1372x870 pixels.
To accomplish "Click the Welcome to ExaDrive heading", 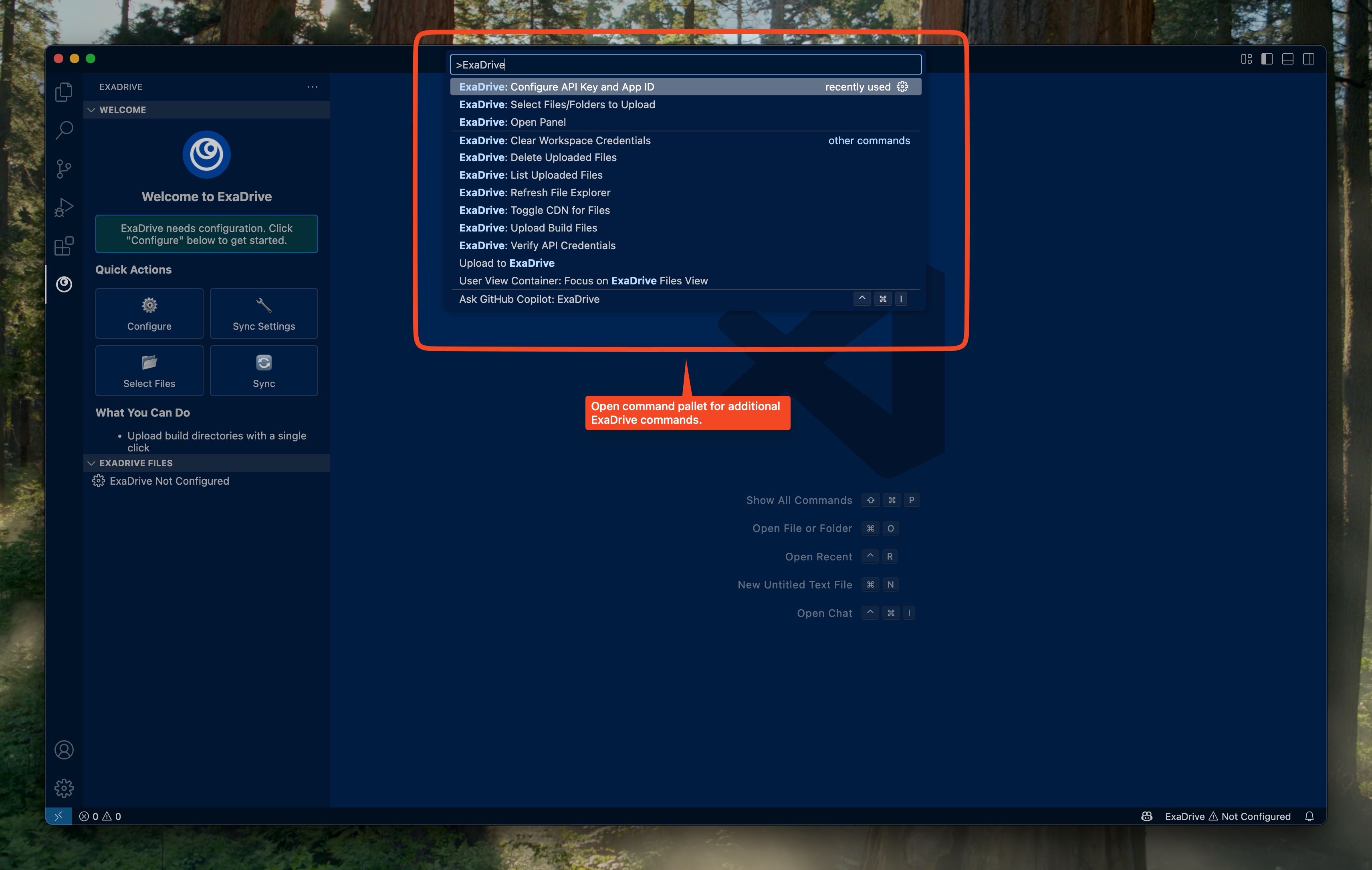I will [x=206, y=196].
